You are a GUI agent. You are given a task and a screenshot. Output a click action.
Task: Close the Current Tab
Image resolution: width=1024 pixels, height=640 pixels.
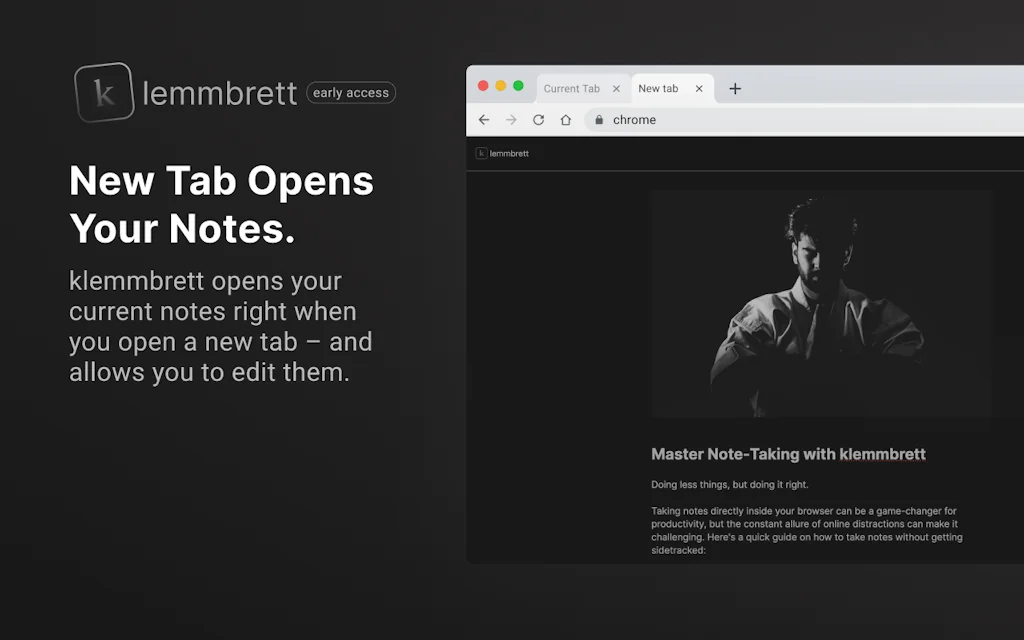pyautogui.click(x=617, y=88)
